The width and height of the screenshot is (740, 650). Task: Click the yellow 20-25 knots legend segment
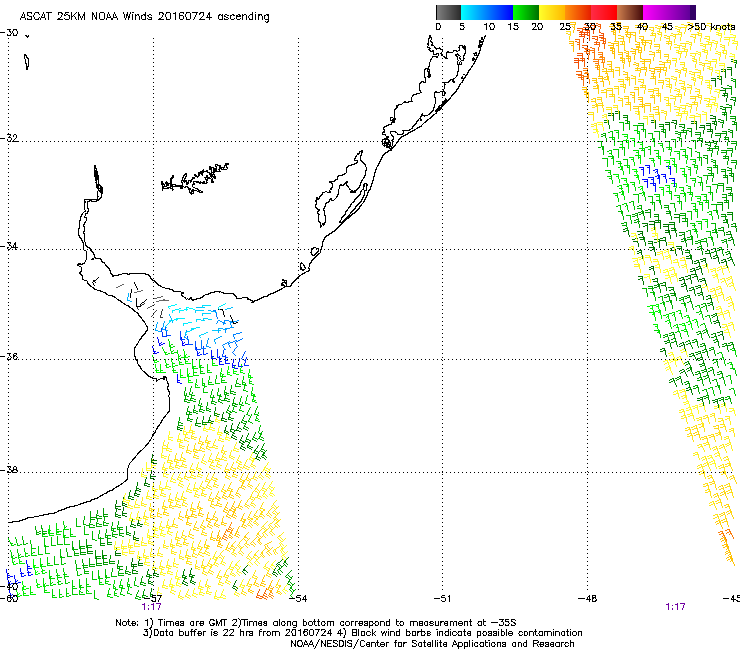(552, 12)
